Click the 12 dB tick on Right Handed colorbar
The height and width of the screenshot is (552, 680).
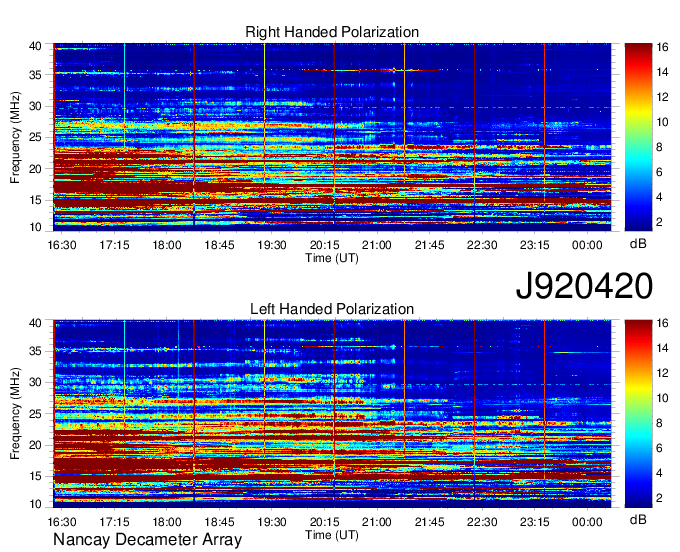pyautogui.click(x=662, y=97)
